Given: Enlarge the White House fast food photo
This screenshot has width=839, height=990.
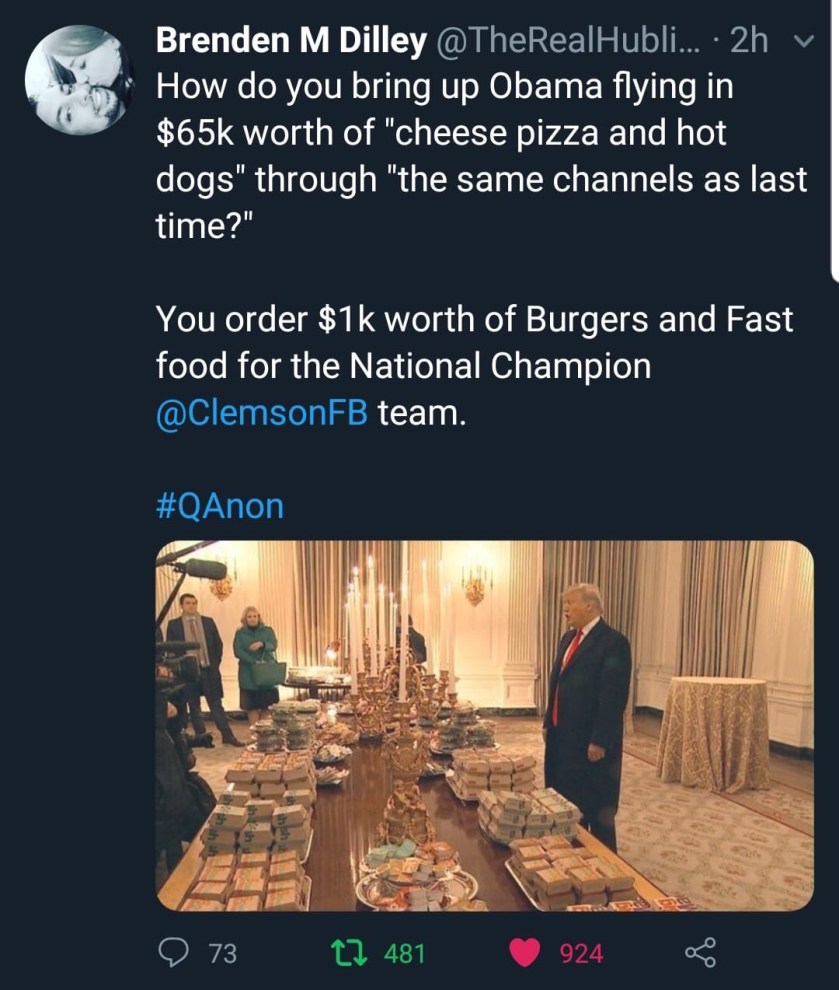Looking at the screenshot, I should 484,725.
